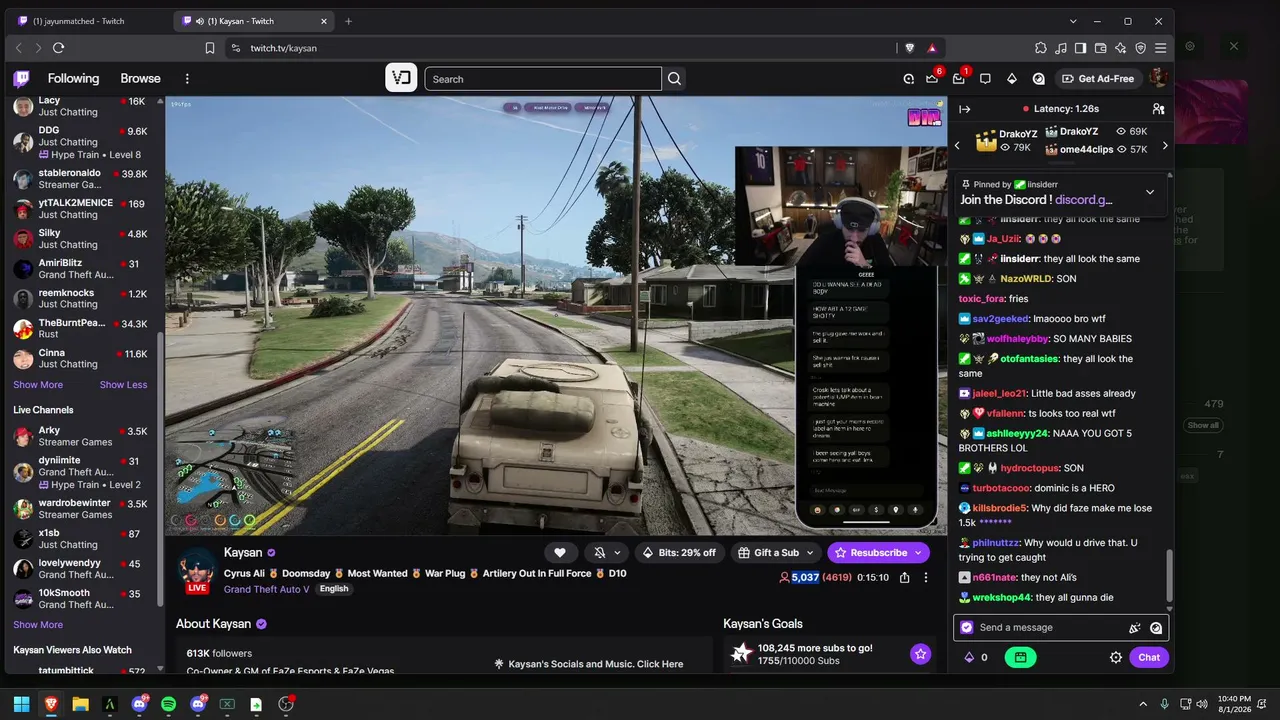The height and width of the screenshot is (720, 1280).
Task: Open the emote picker in chat
Action: pos(1156,628)
